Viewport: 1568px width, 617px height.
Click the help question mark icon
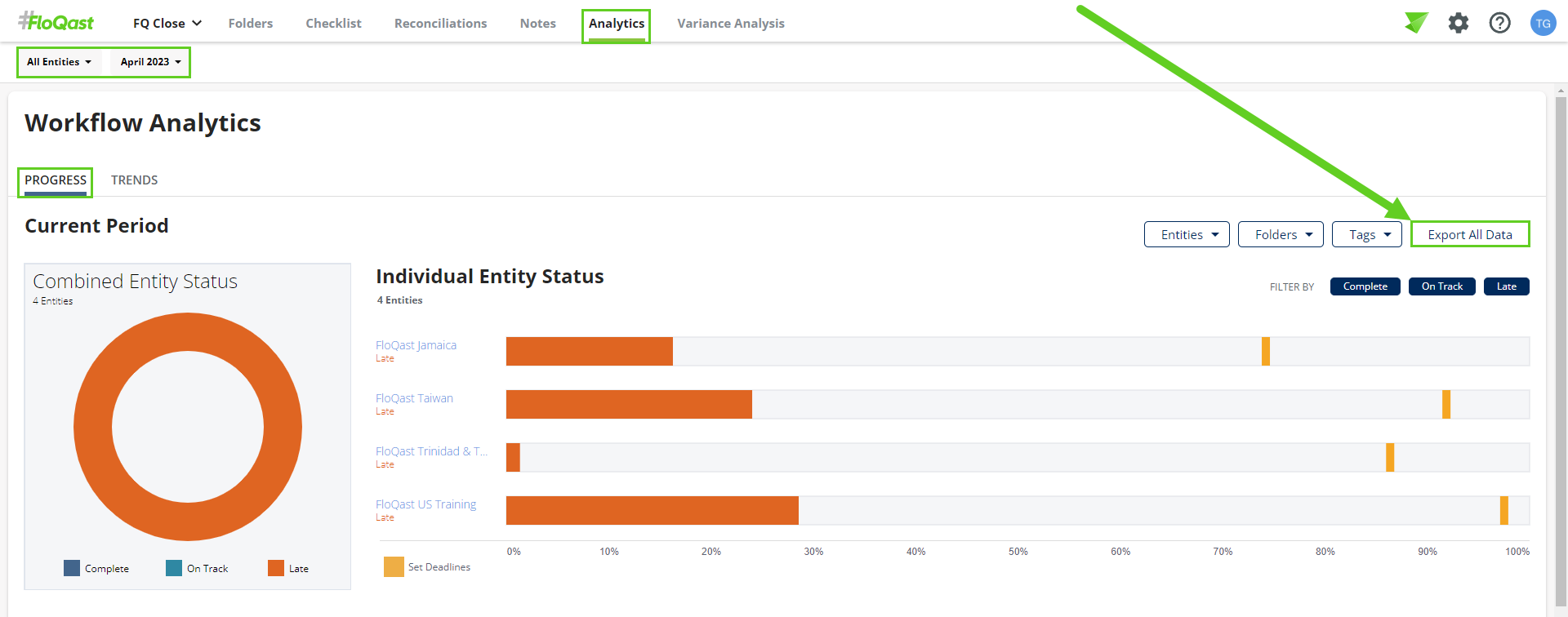(1500, 23)
